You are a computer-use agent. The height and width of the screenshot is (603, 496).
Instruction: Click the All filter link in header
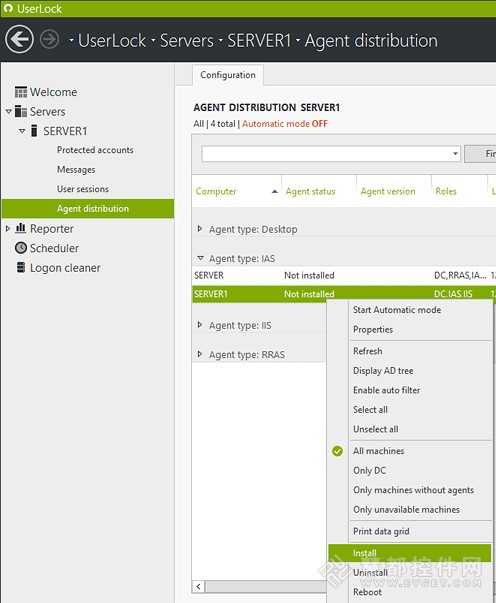click(x=198, y=124)
